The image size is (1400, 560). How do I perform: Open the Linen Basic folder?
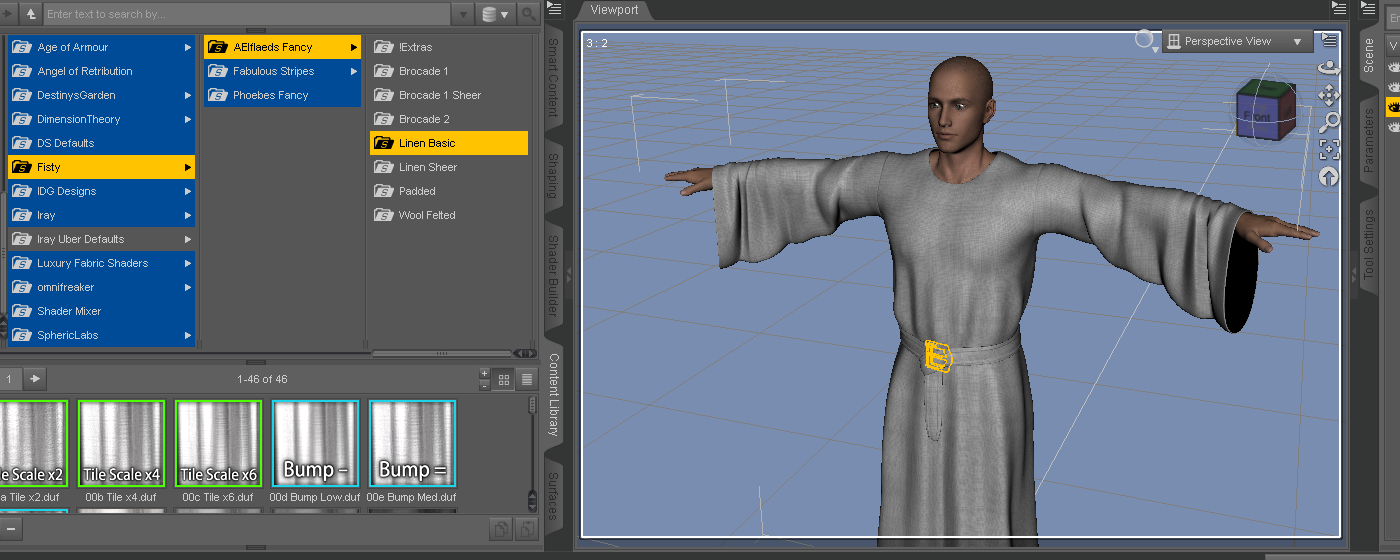pos(449,143)
